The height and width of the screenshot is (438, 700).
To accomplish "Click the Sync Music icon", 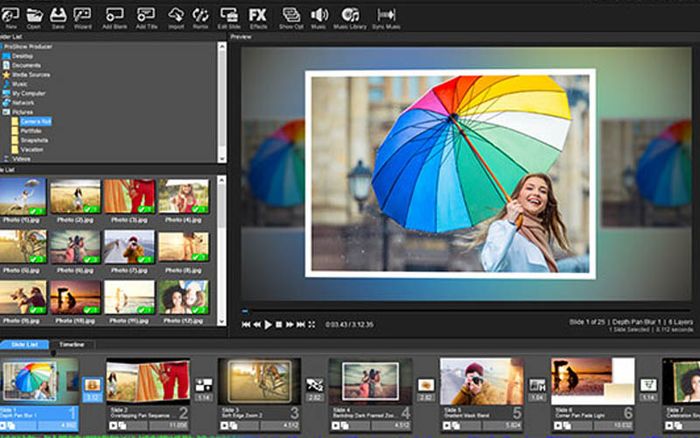I will click(386, 19).
